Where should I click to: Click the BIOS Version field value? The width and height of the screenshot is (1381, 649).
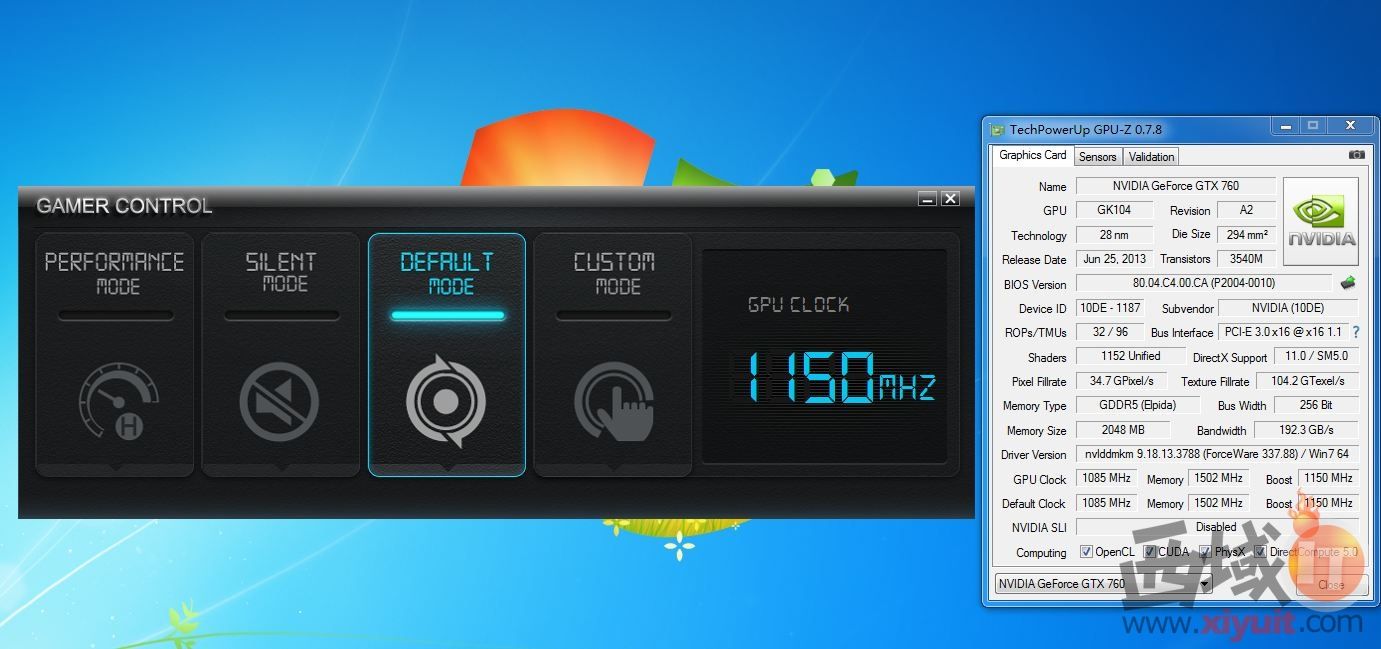click(1204, 283)
